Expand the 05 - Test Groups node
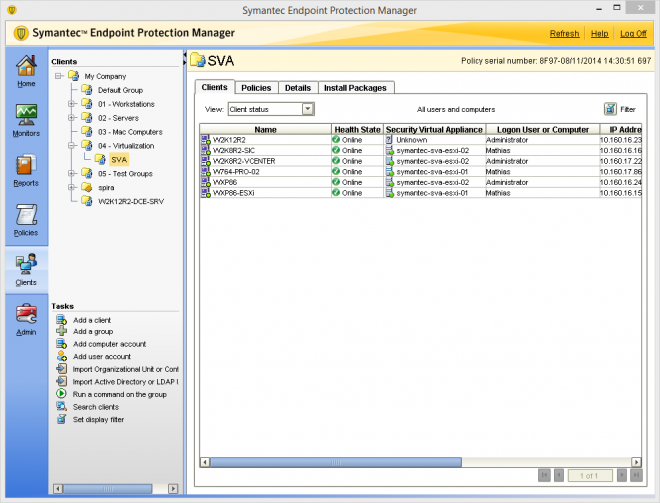Image resolution: width=660 pixels, height=503 pixels. (72, 173)
